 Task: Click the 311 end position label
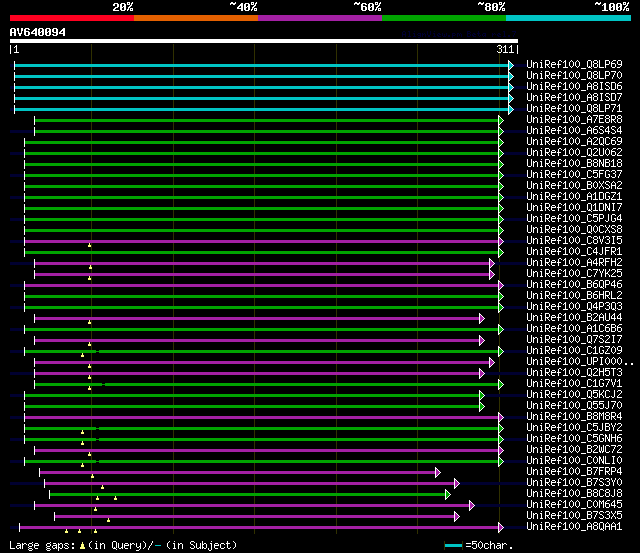(505, 49)
